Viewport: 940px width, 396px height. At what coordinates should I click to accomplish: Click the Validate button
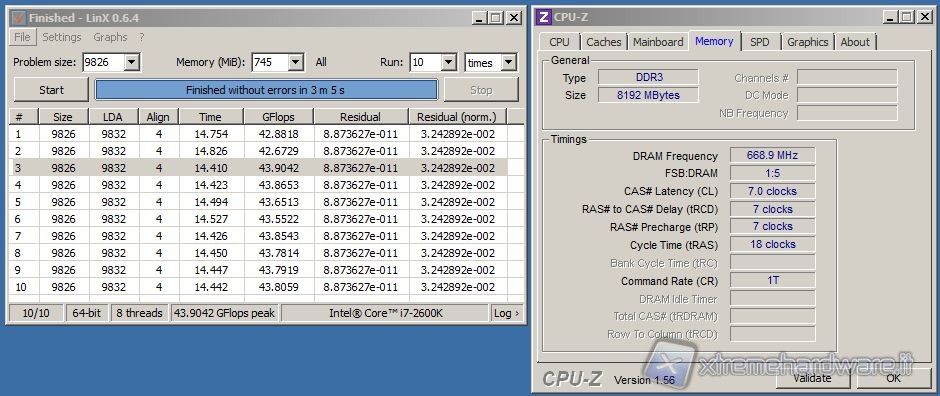[x=812, y=378]
